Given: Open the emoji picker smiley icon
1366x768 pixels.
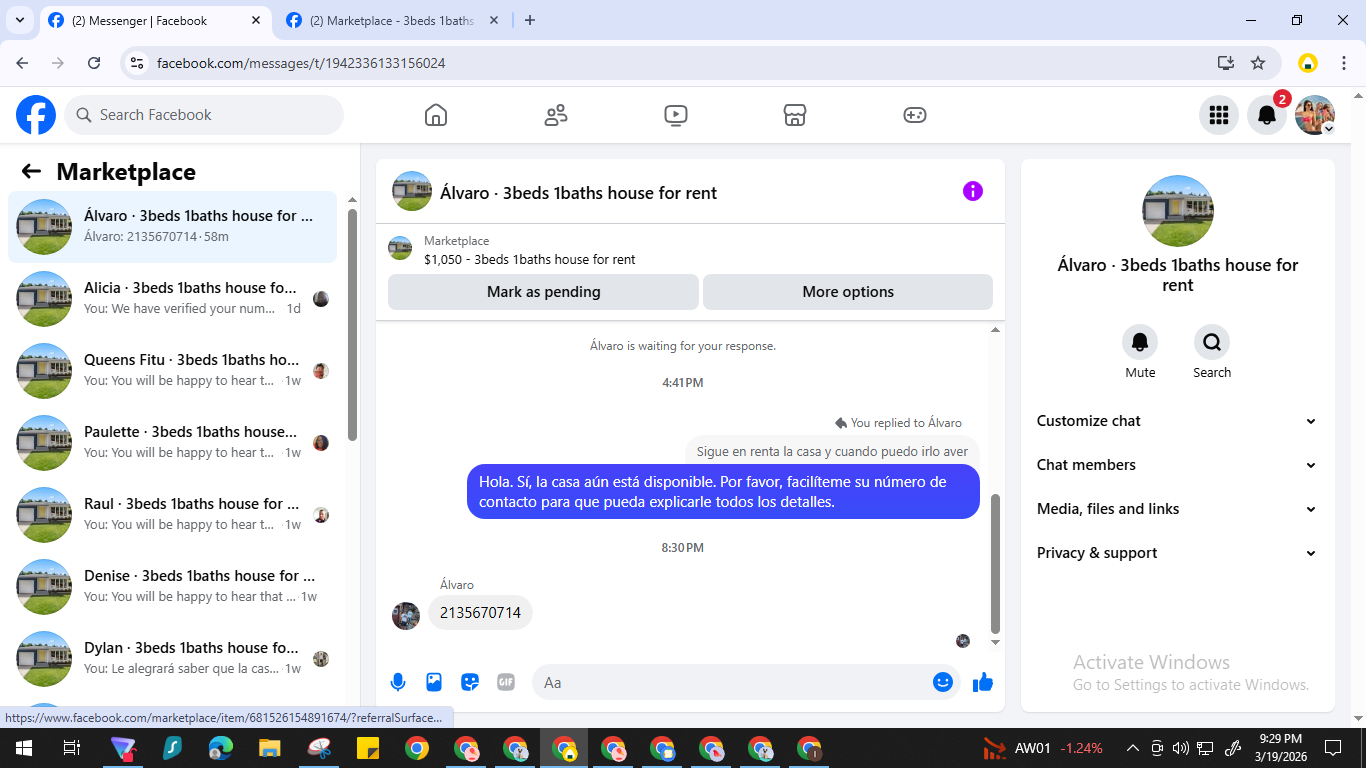Looking at the screenshot, I should 942,682.
